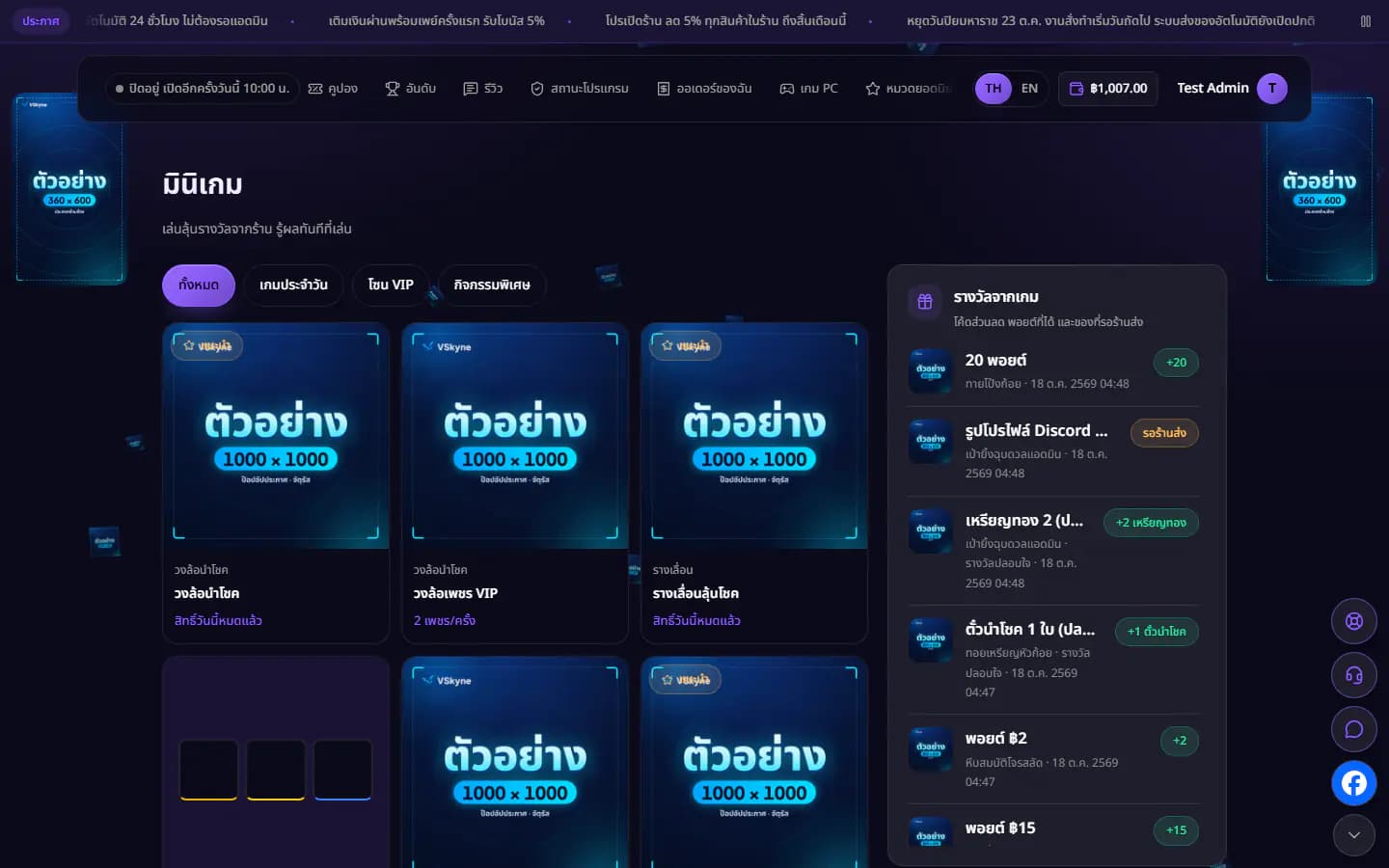This screenshot has height=868, width=1389.
Task: Switch language to EN
Action: (x=1029, y=89)
